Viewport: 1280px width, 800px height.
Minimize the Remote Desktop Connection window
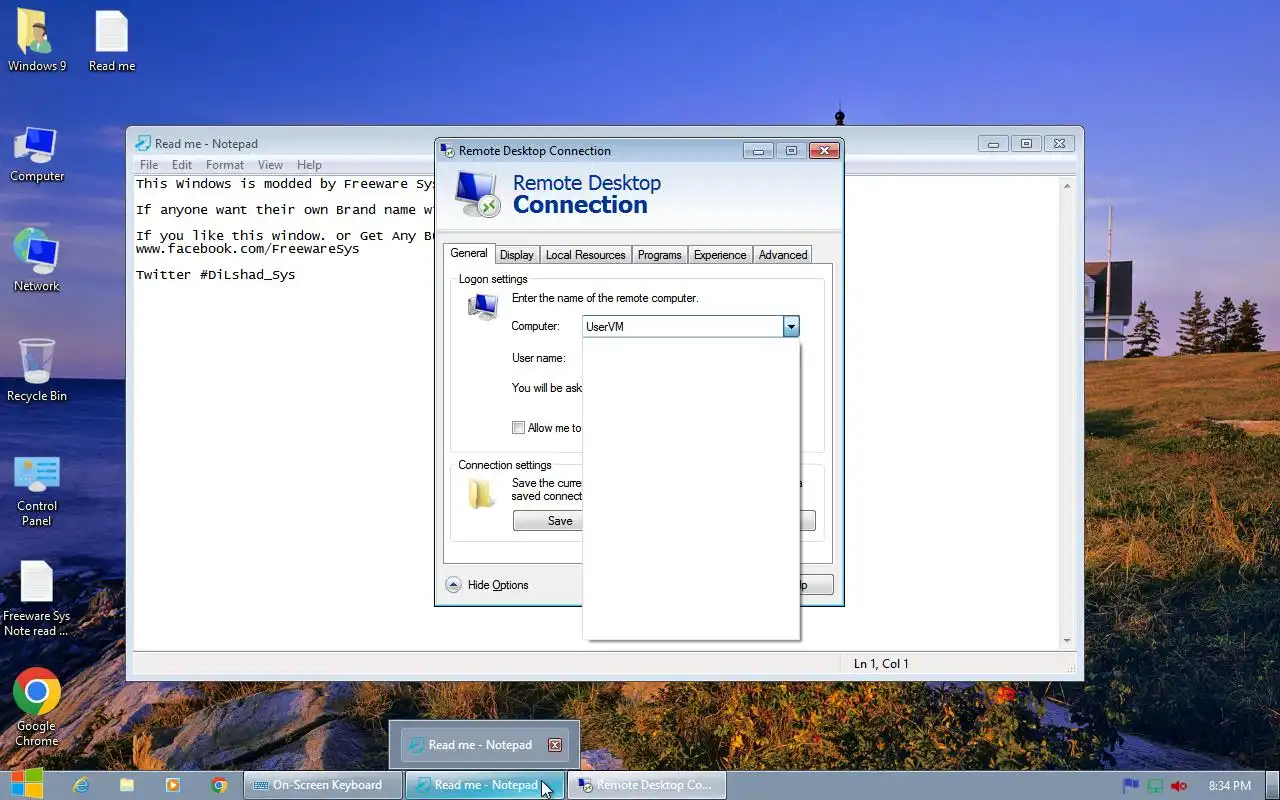(x=758, y=151)
